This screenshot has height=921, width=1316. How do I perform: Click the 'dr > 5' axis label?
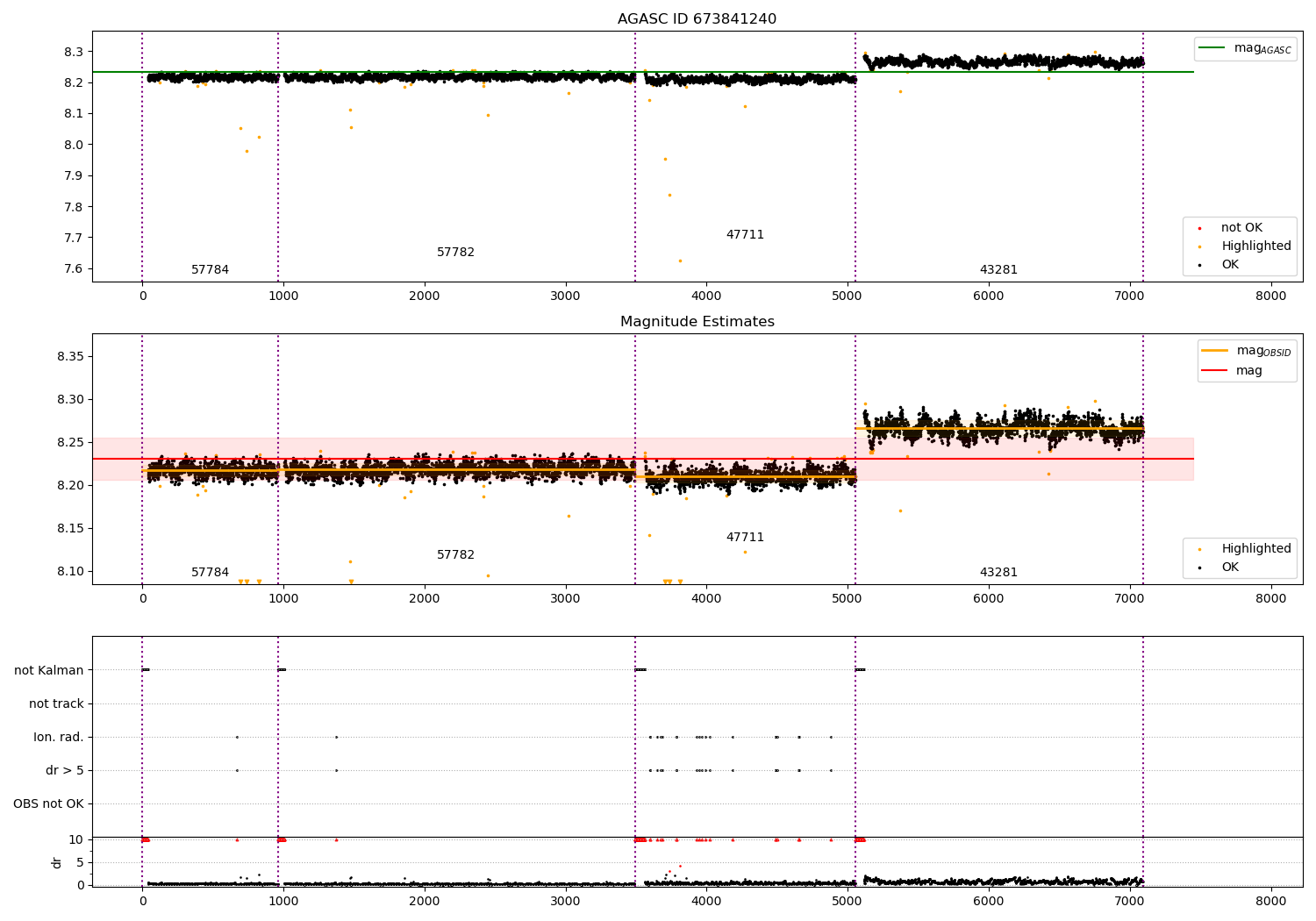(x=65, y=771)
